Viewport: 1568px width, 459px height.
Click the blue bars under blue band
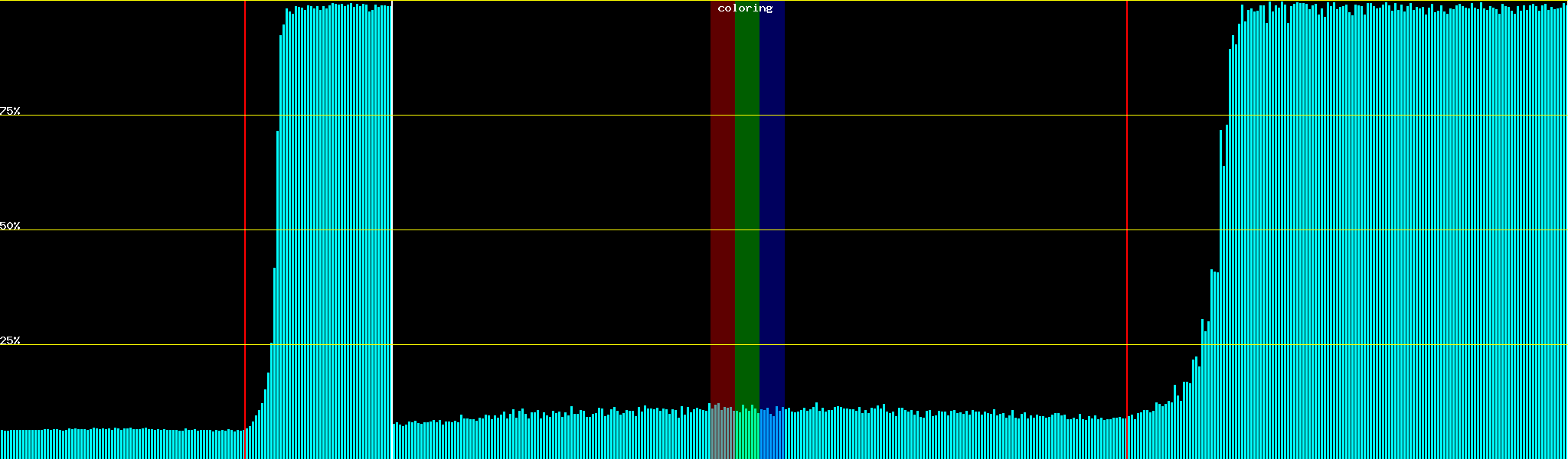[772, 436]
